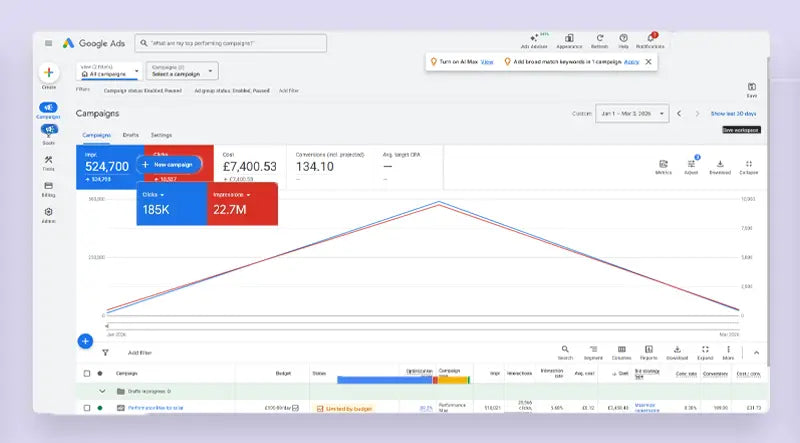Screen dimensions: 800x443
Task: Click the New campaign button
Action: pyautogui.click(x=168, y=165)
